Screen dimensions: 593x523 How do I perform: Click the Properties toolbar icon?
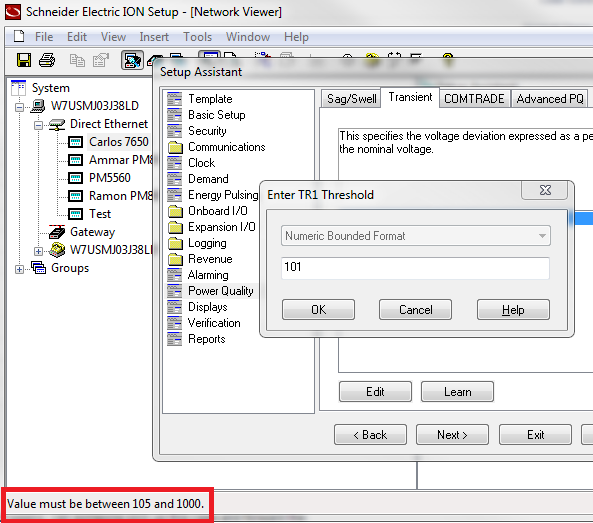point(101,60)
